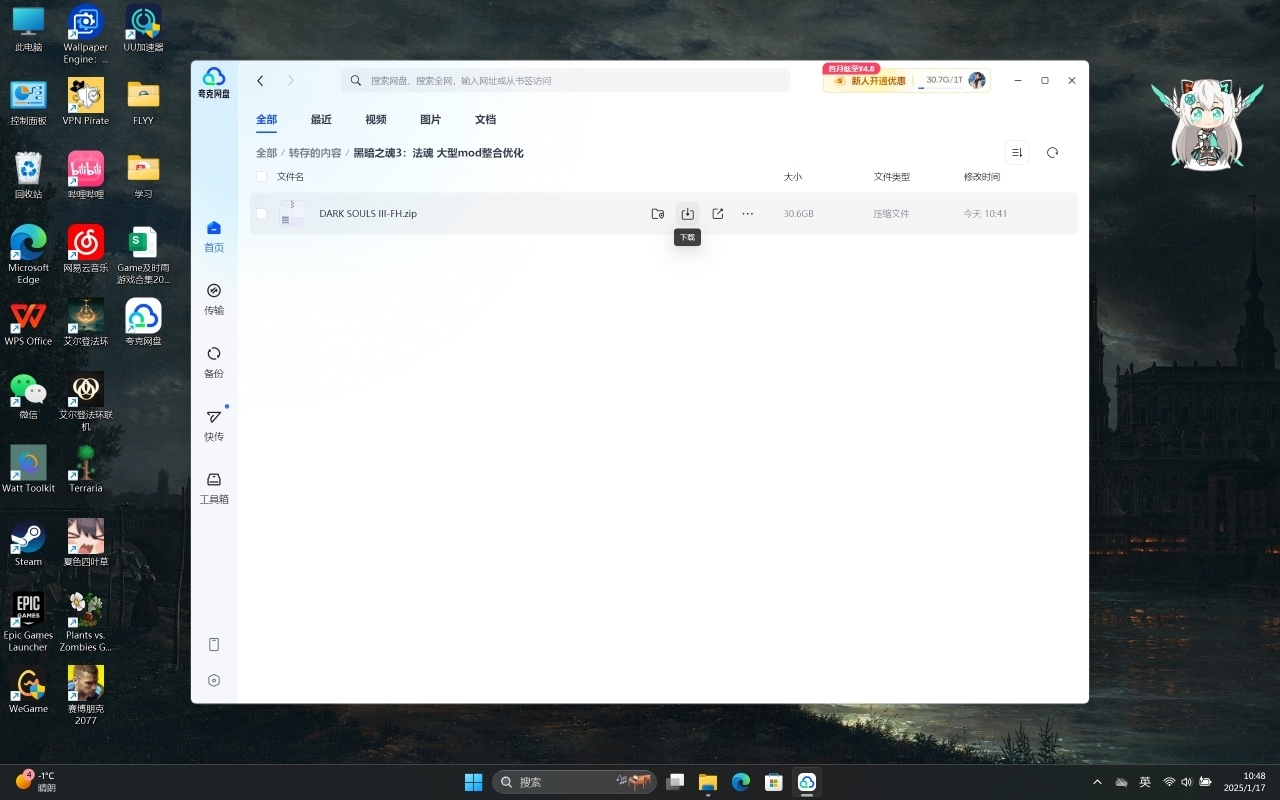The width and height of the screenshot is (1280, 800).
Task: Switch to the 文档 tab
Action: (x=486, y=119)
